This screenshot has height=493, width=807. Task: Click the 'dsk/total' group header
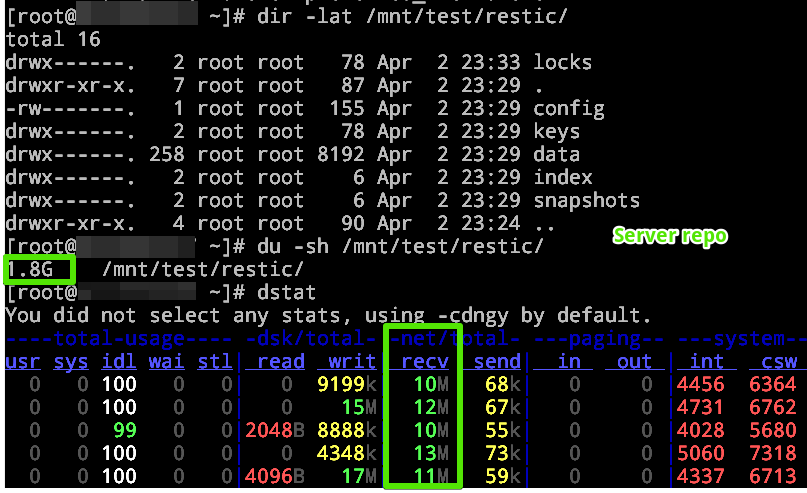(x=312, y=339)
